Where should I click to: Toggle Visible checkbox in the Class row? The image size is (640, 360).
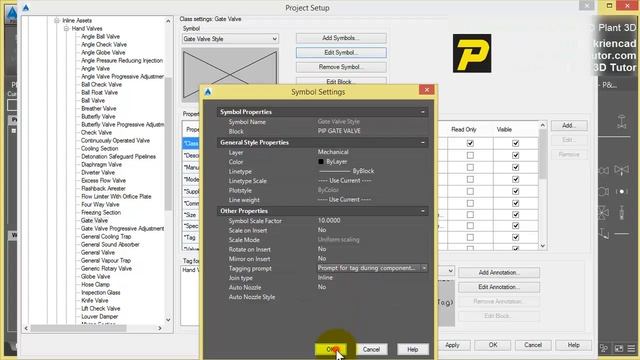[516, 143]
